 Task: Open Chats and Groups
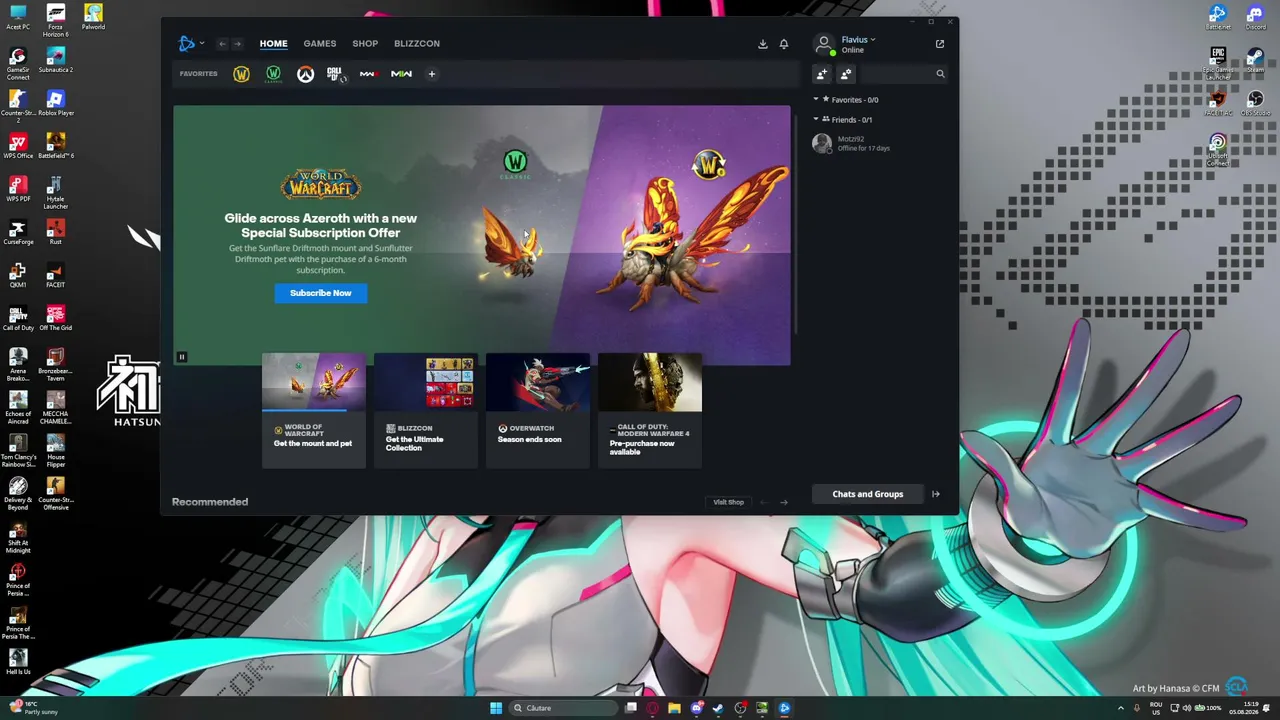868,494
